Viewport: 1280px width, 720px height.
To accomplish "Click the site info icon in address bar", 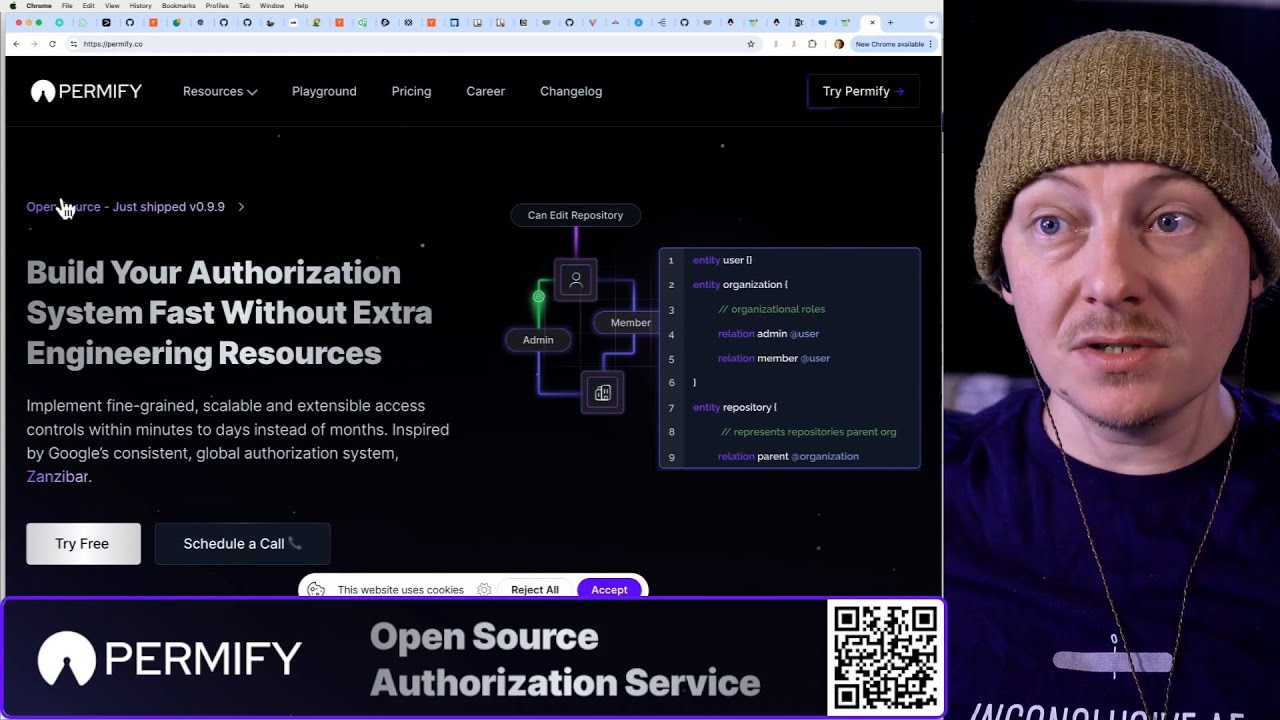I will tap(73, 44).
